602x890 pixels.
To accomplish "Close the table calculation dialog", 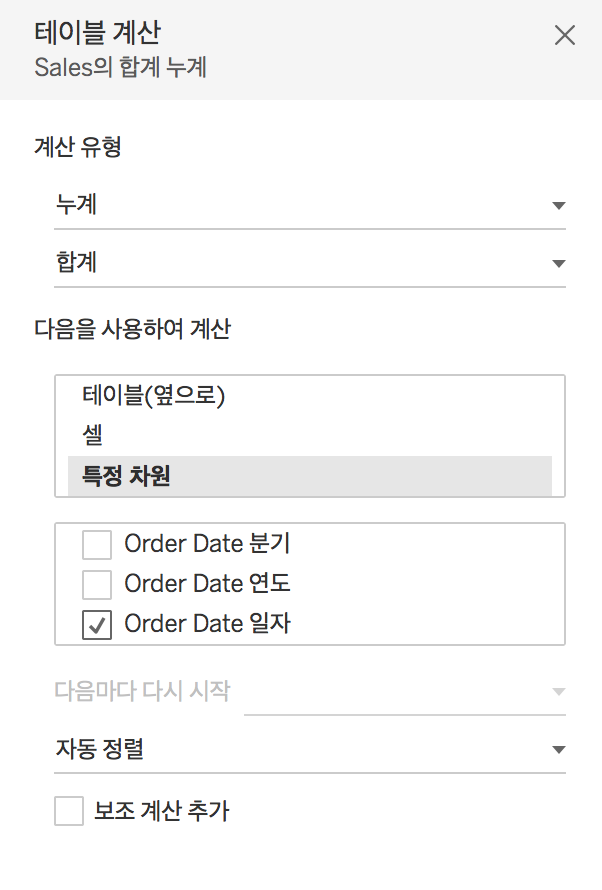I will [x=564, y=36].
